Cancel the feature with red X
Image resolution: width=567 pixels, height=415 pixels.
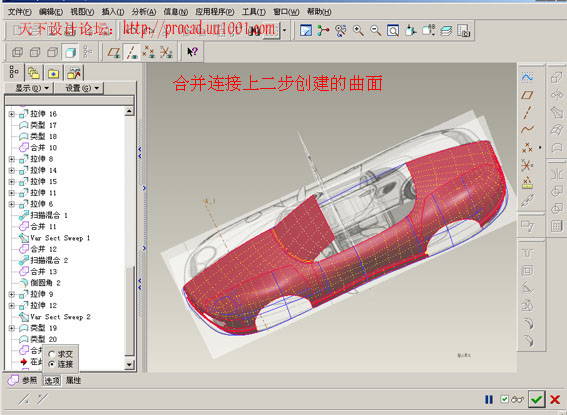(555, 399)
